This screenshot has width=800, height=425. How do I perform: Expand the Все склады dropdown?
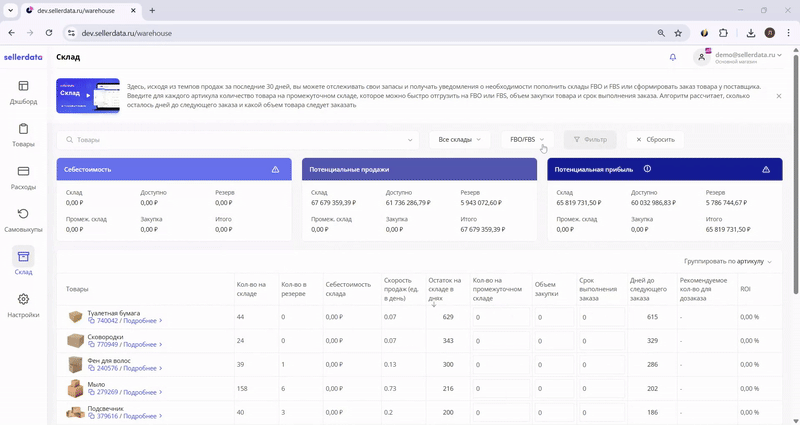click(x=459, y=140)
